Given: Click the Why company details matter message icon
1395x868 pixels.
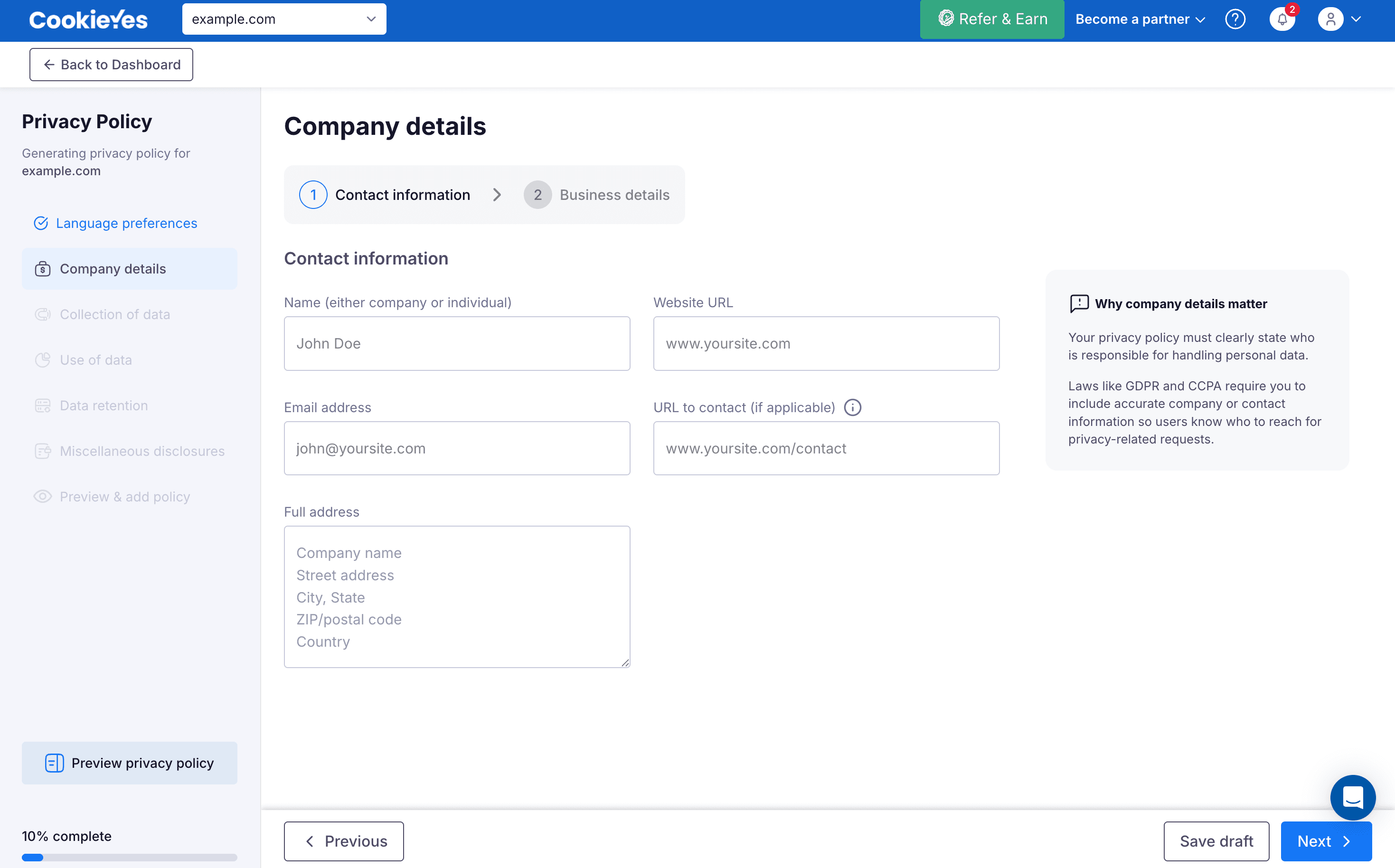Looking at the screenshot, I should [x=1079, y=304].
